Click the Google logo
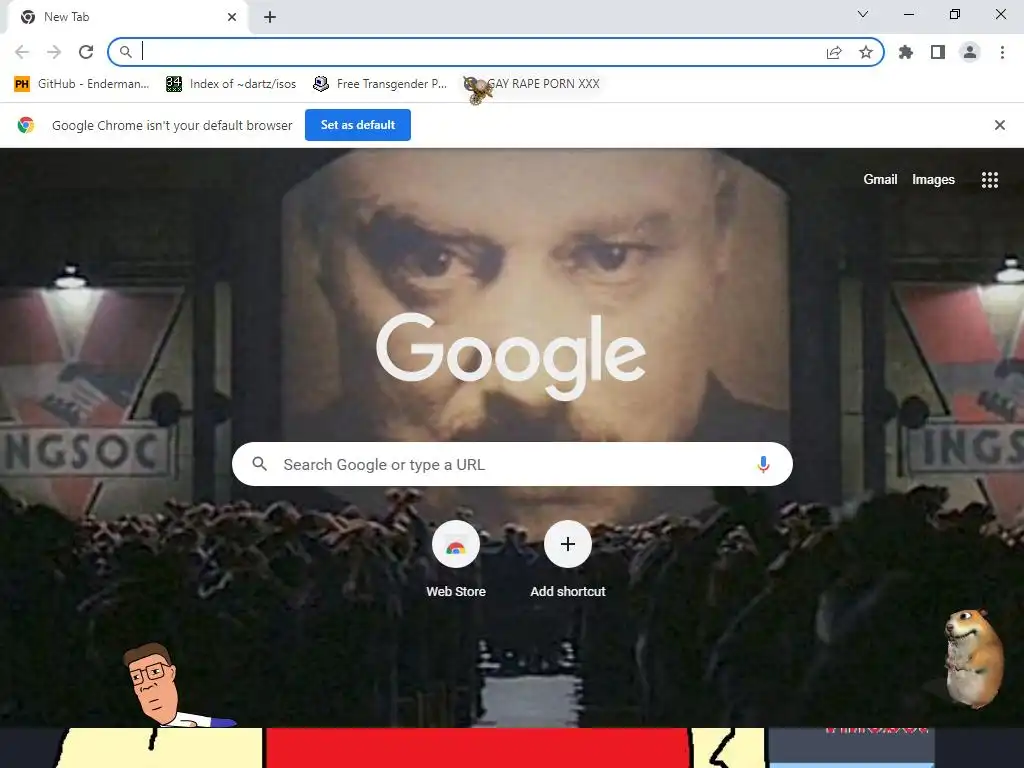This screenshot has height=768, width=1024. pyautogui.click(x=511, y=356)
